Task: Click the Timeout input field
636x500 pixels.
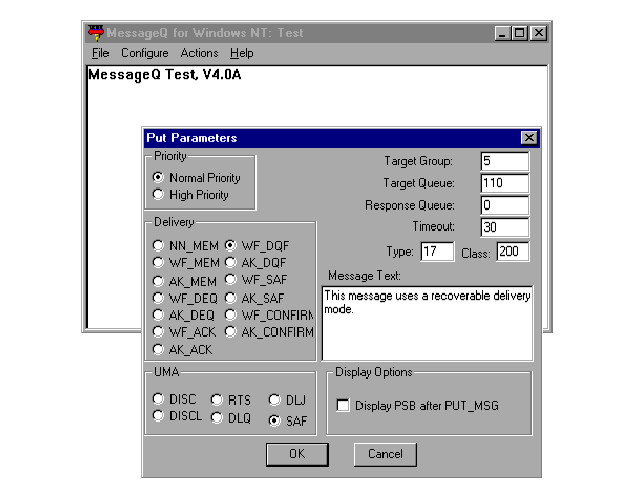Action: pos(505,227)
